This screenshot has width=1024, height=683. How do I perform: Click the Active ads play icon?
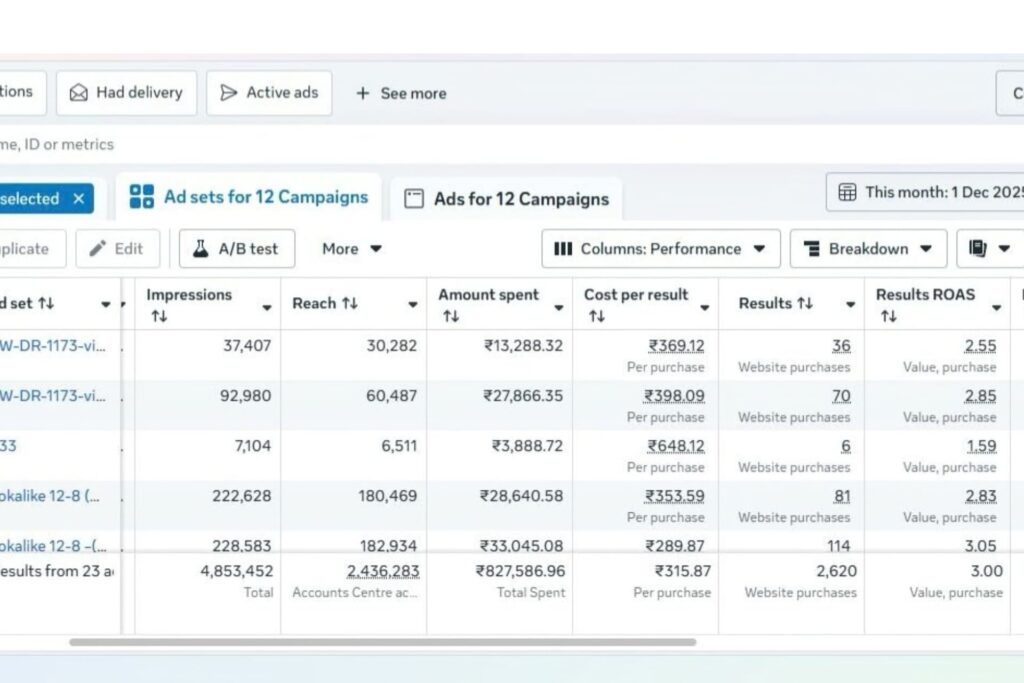[227, 92]
